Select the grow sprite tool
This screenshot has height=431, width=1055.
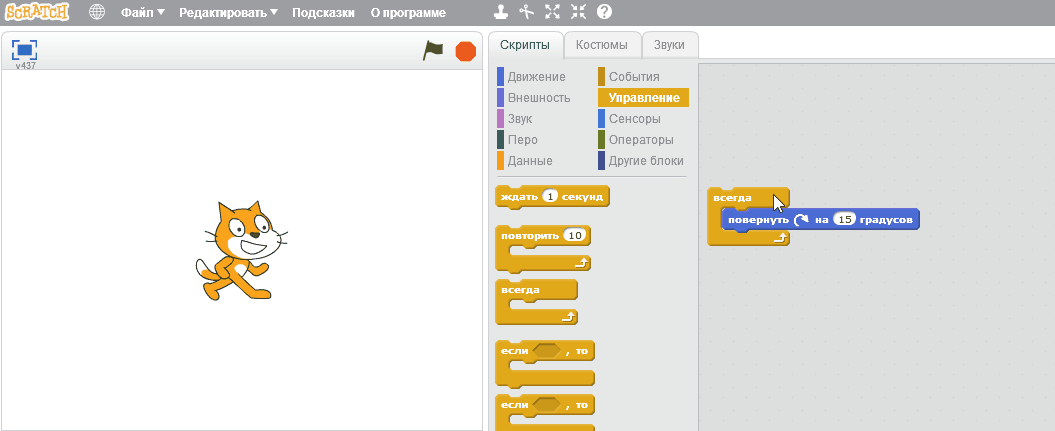pos(553,13)
